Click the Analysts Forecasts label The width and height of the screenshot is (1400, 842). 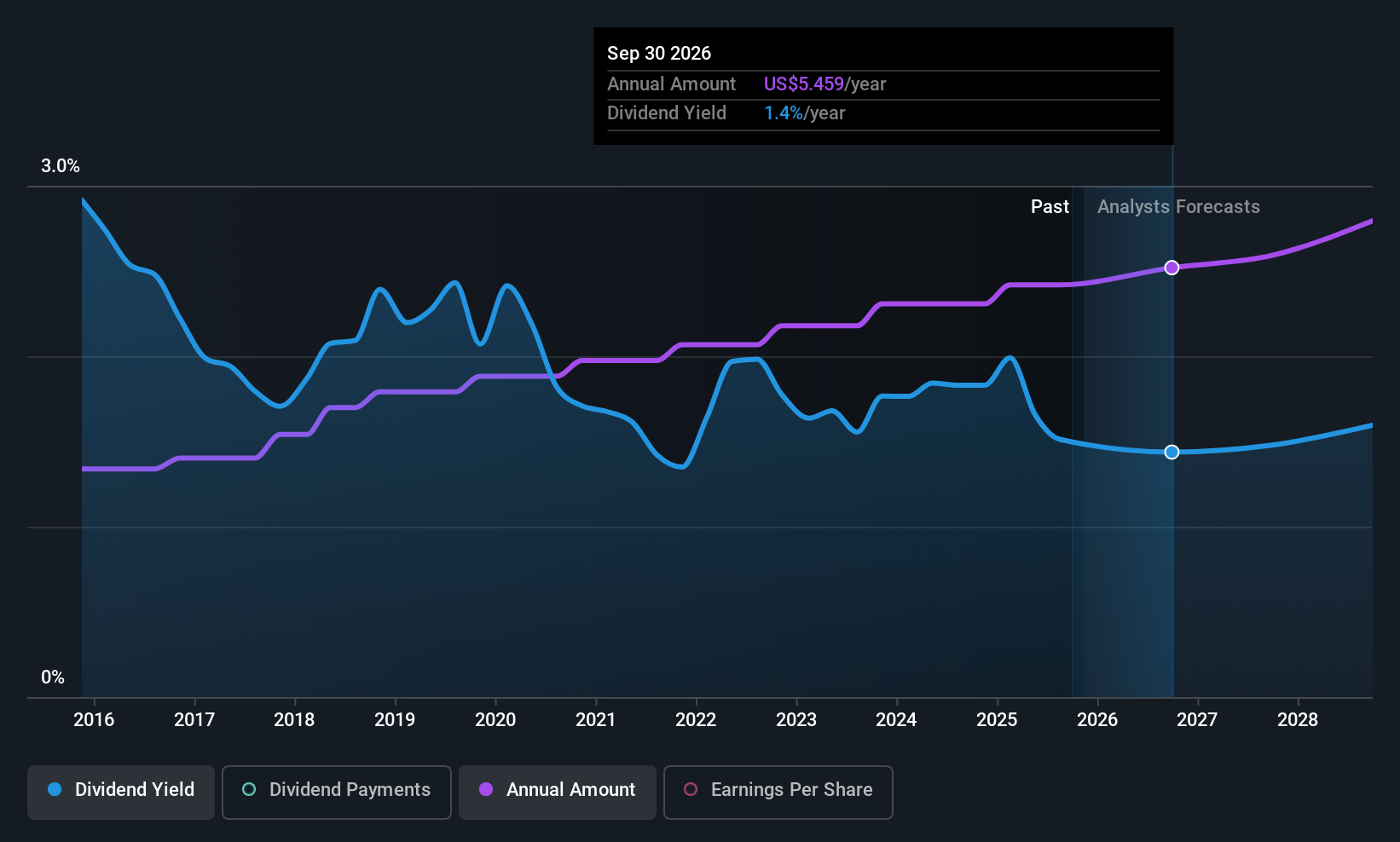[1178, 207]
